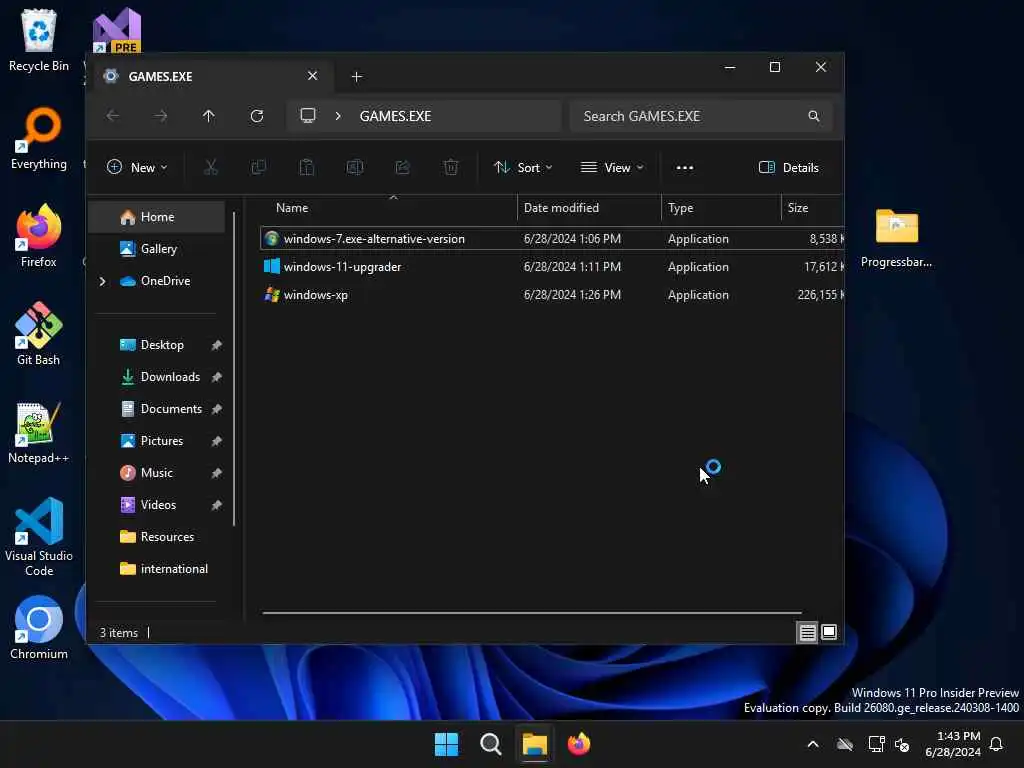Open Recycle Bin on the desktop
This screenshot has height=768, width=1024.
click(x=39, y=40)
